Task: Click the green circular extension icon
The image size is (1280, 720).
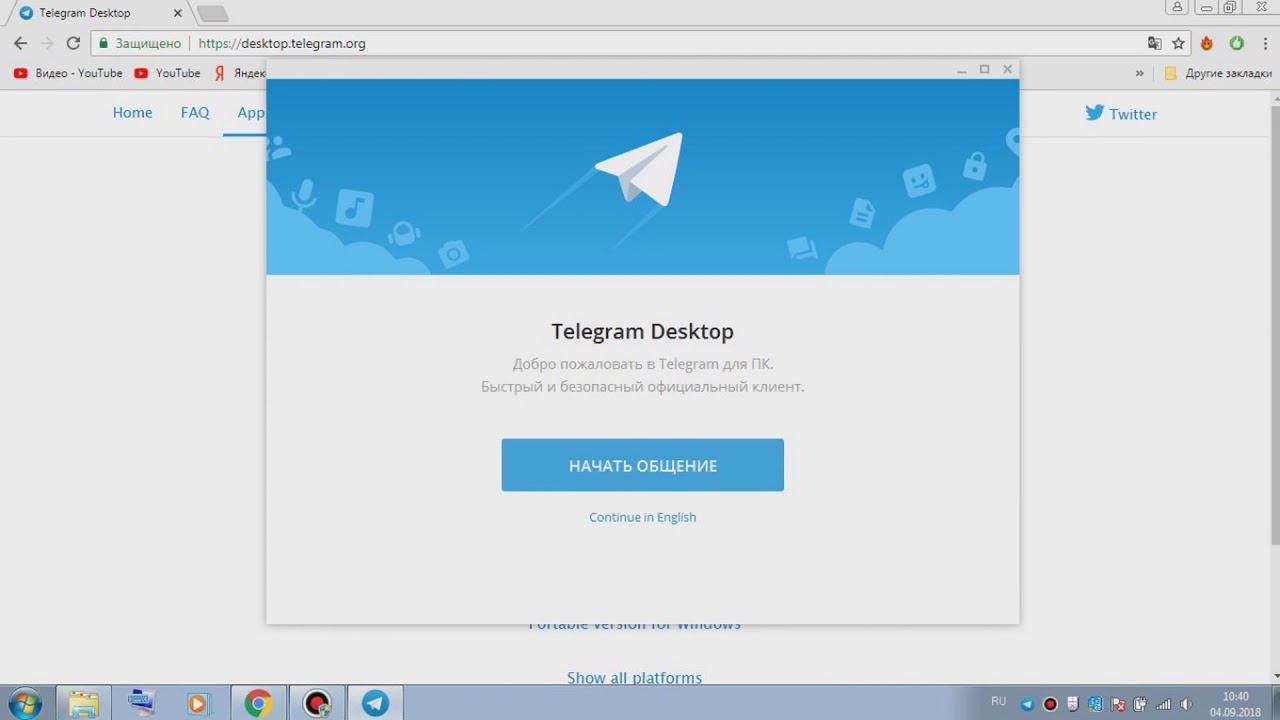Action: pos(1237,44)
